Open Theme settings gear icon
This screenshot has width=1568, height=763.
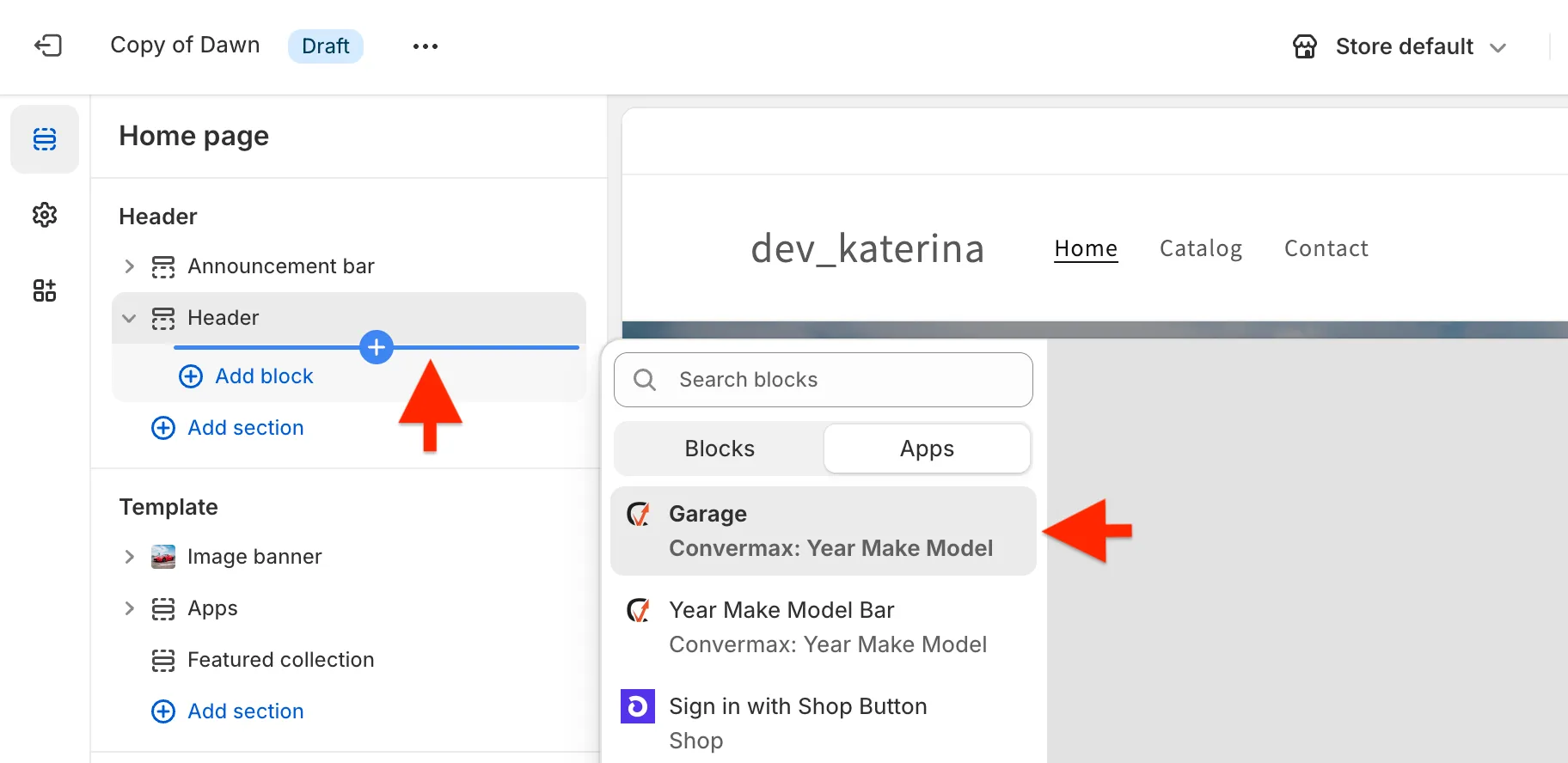tap(45, 215)
